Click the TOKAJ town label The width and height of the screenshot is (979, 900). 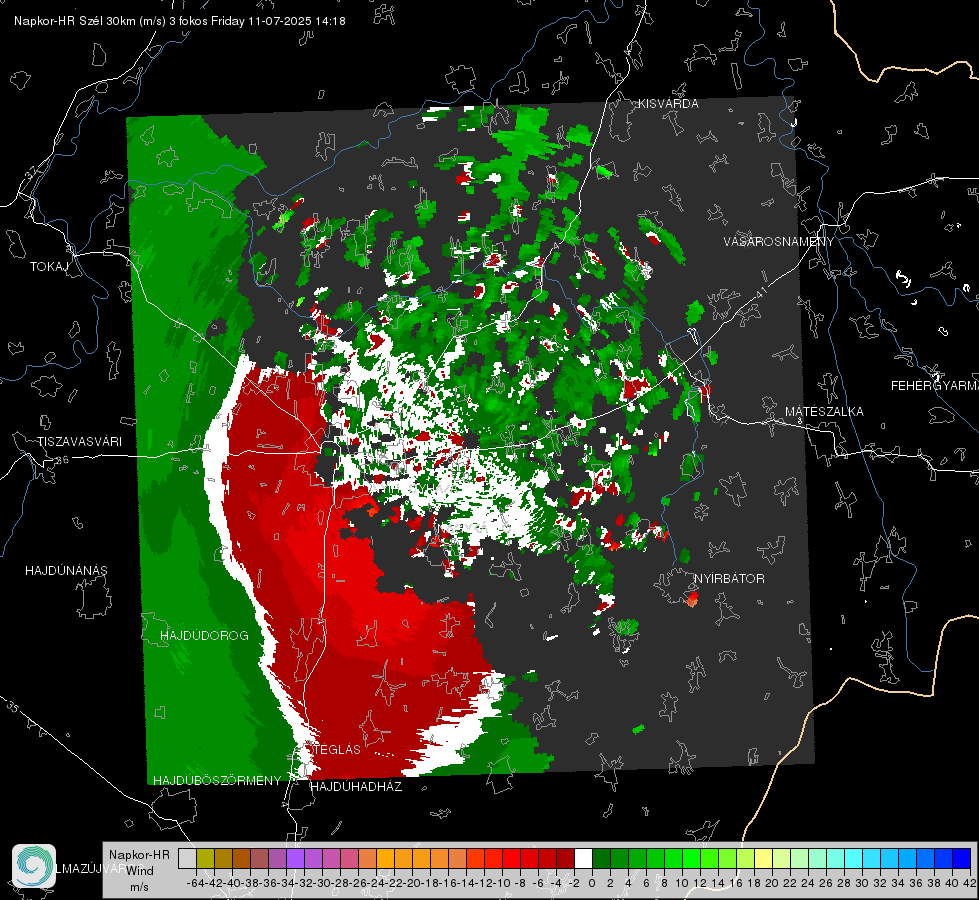pos(49,267)
